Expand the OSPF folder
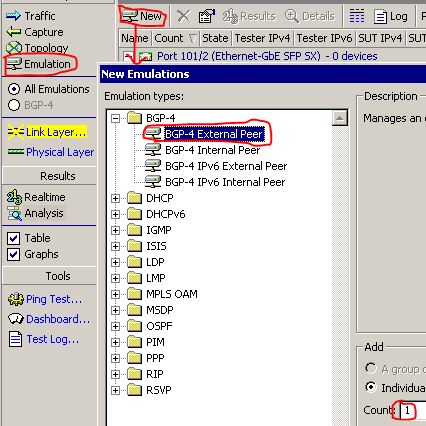Screen dimensions: 426x426 115,326
